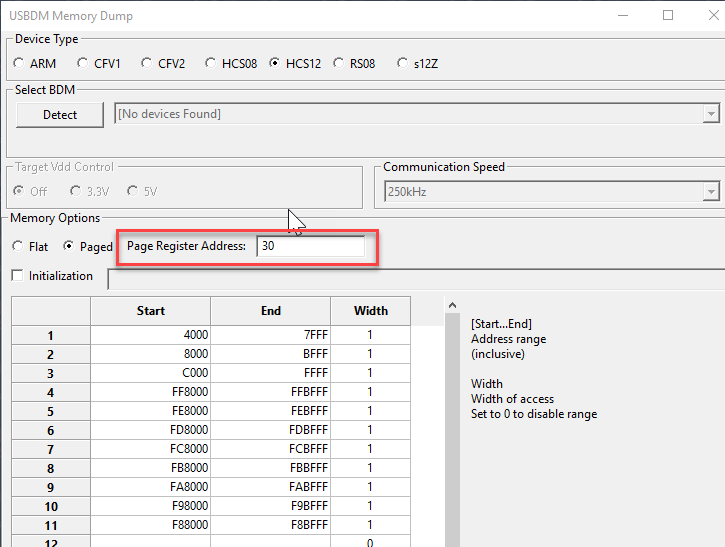Click Start cell FC8000
Viewport: 725px width, 547px height.
click(x=151, y=449)
